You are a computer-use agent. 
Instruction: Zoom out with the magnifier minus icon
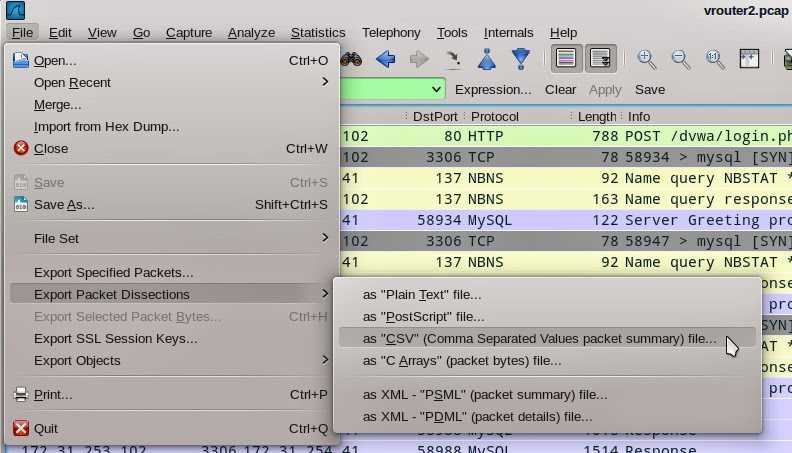click(681, 59)
